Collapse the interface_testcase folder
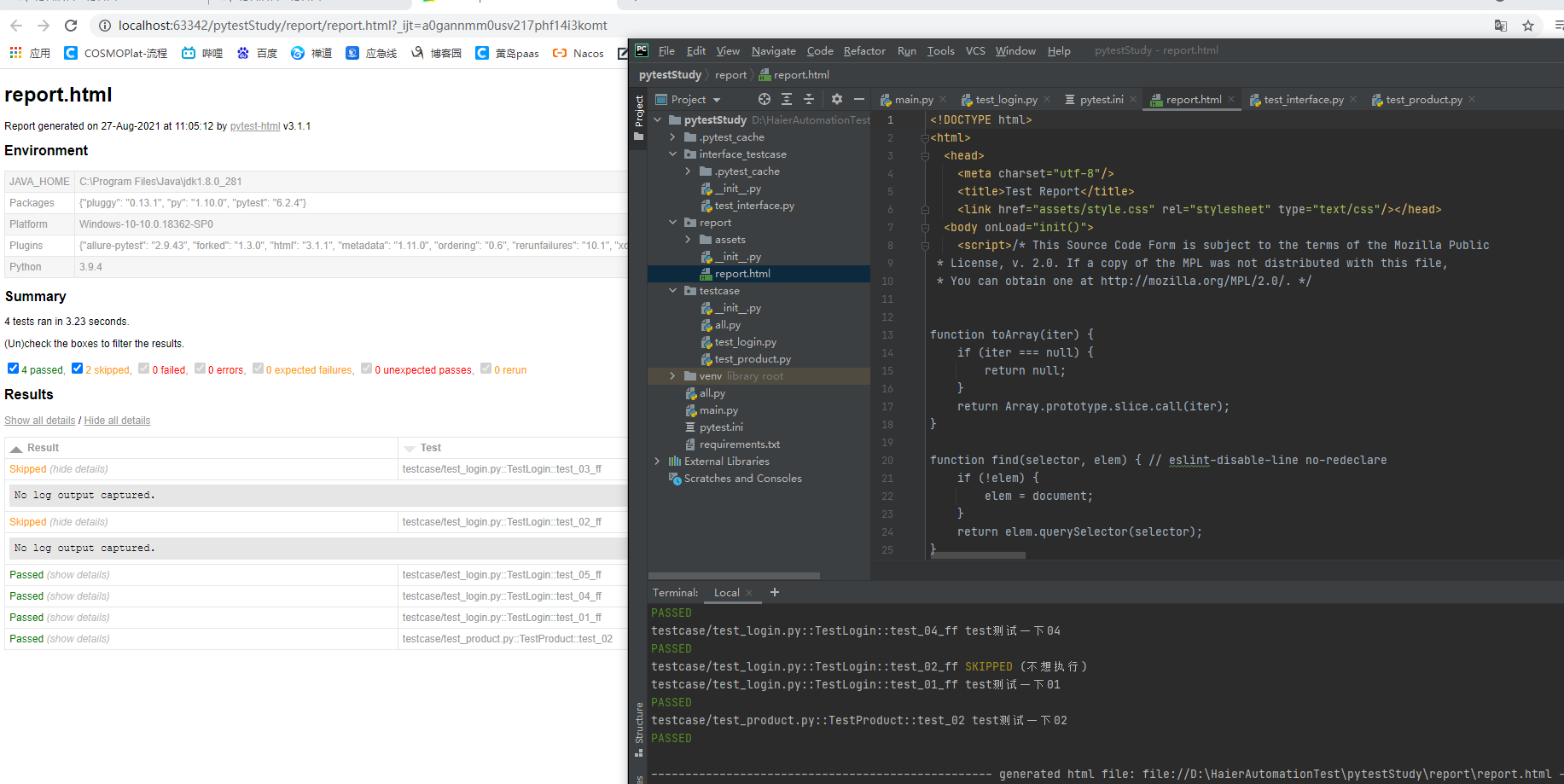Viewport: 1564px width, 784px height. [672, 154]
